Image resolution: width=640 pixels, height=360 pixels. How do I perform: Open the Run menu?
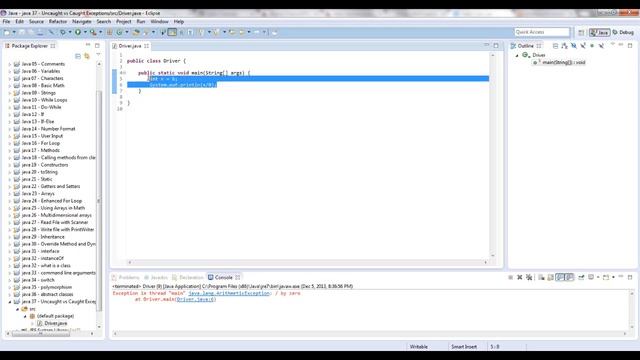click(x=141, y=22)
